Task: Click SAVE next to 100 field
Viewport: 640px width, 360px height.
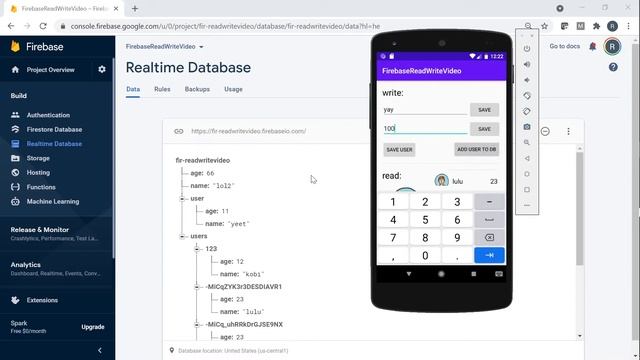Action: 484,129
